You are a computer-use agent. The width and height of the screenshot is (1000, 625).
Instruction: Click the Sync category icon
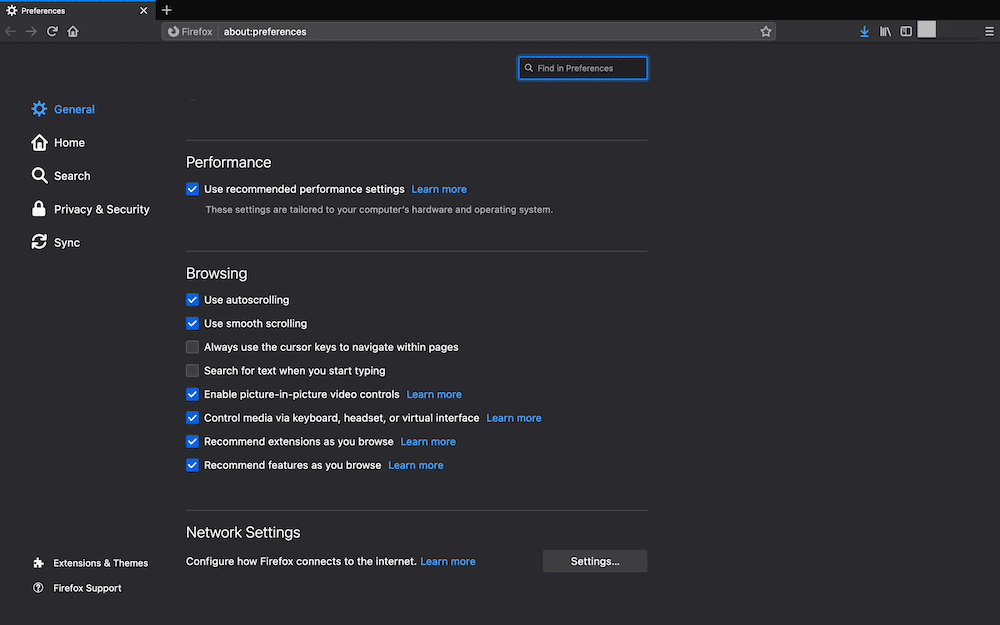[38, 242]
